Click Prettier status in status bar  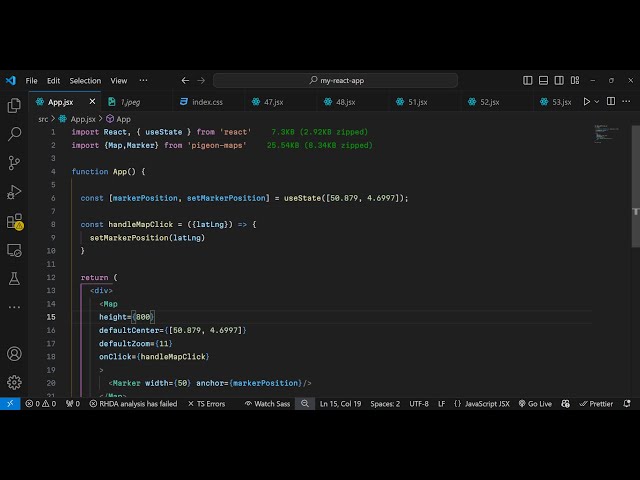tap(596, 404)
